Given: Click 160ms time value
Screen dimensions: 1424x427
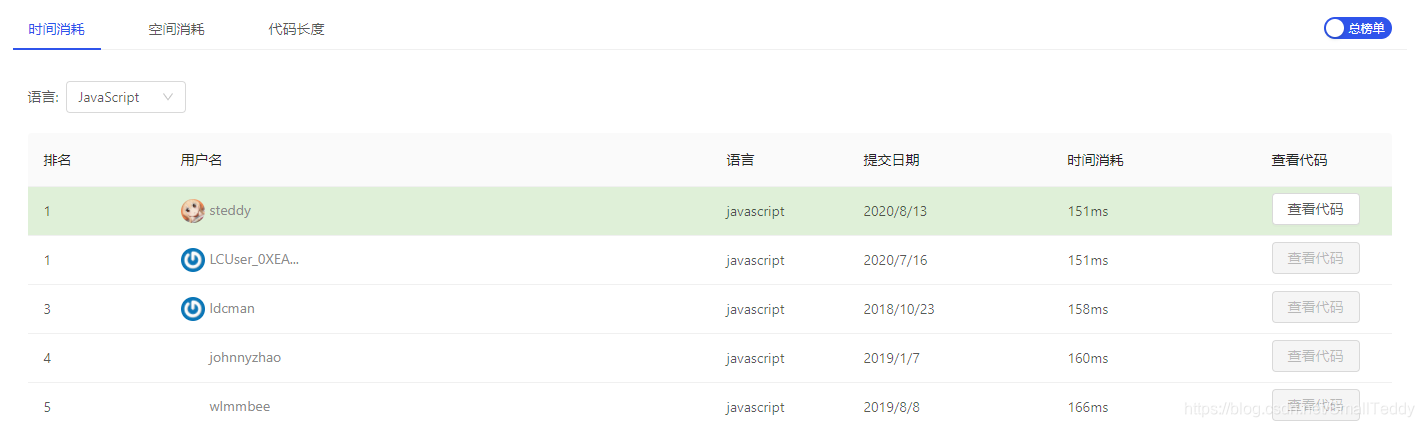Looking at the screenshot, I should click(1088, 359).
